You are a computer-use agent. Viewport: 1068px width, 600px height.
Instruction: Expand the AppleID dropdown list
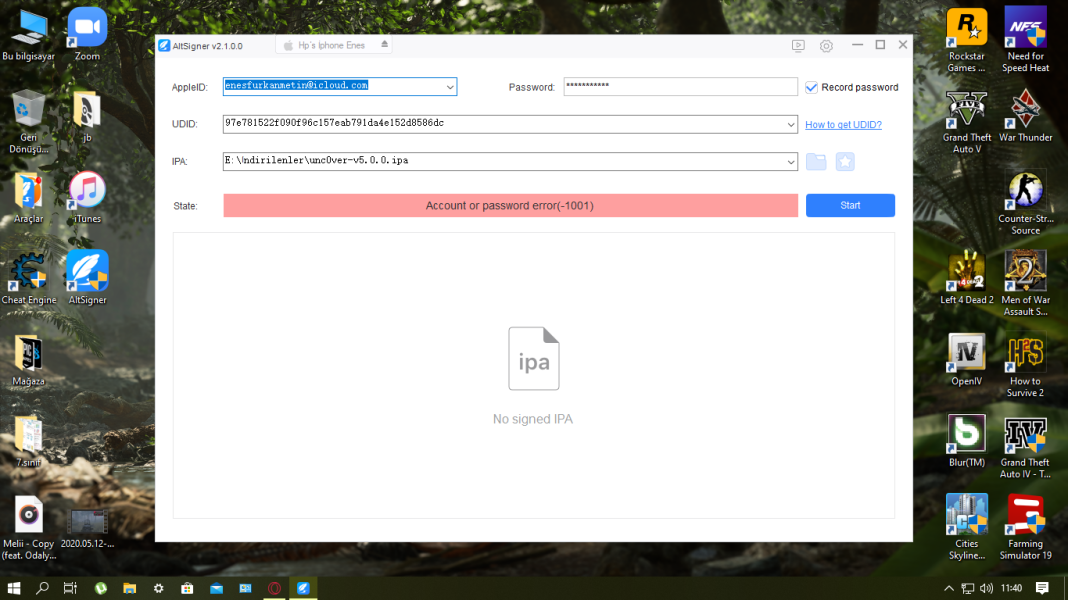pyautogui.click(x=449, y=87)
